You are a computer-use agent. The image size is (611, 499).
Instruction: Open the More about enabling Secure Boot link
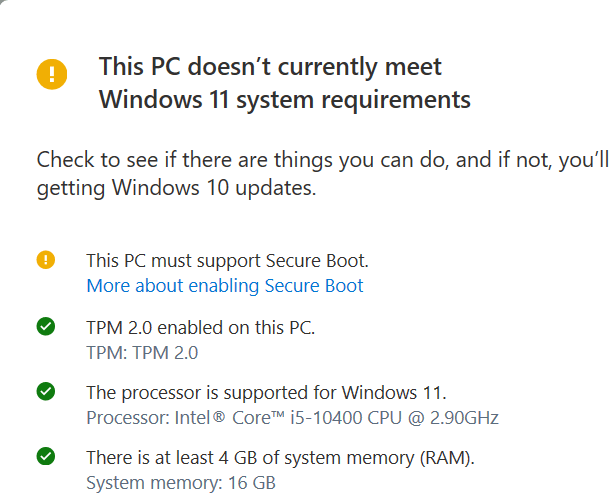[x=224, y=286]
